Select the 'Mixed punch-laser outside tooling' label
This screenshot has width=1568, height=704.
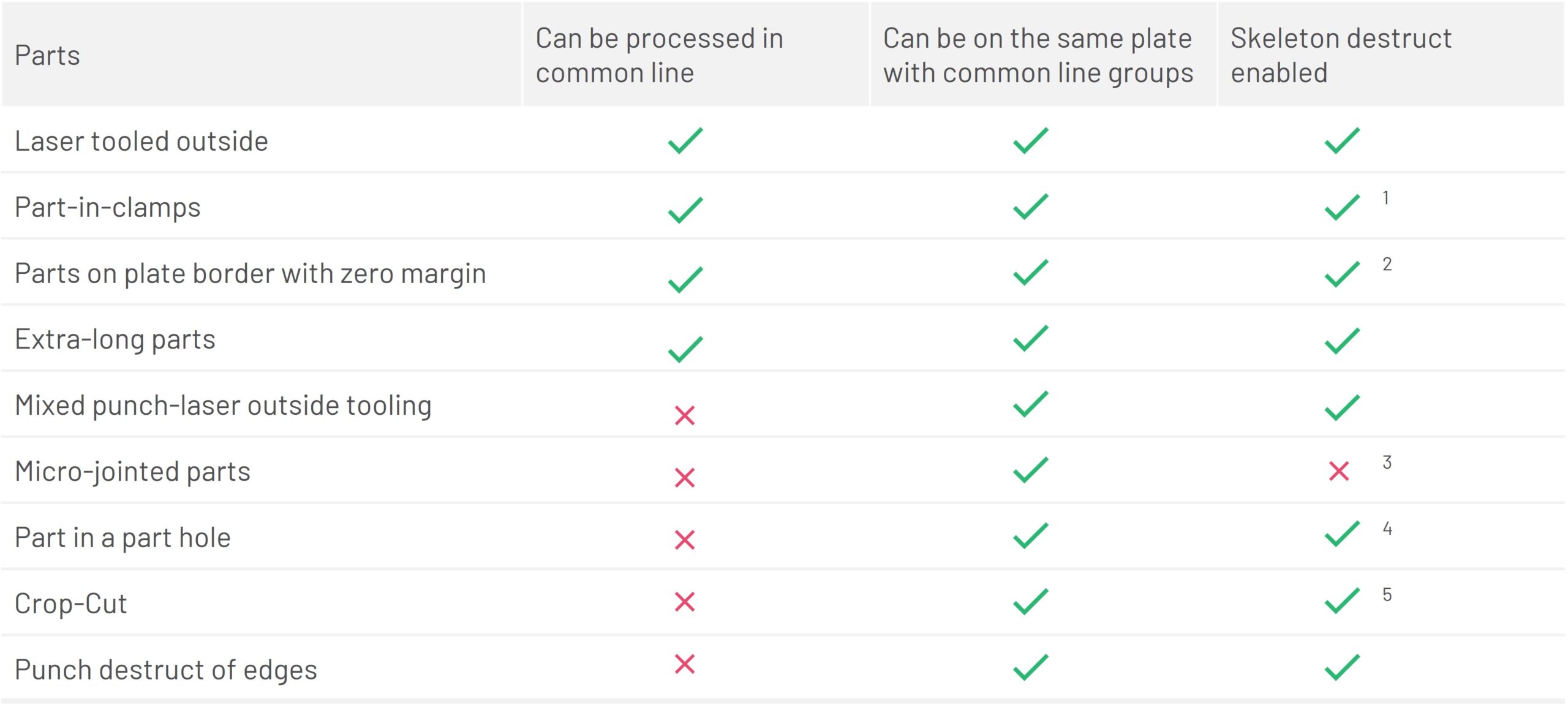coord(223,406)
